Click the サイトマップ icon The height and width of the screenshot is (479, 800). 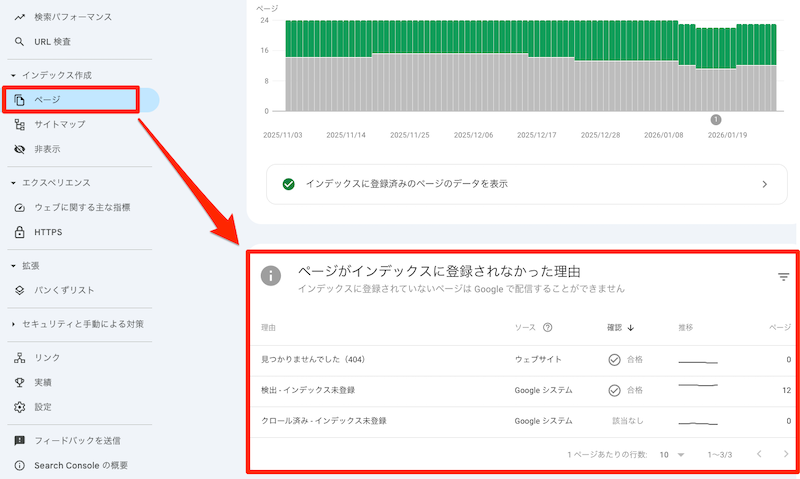point(20,124)
